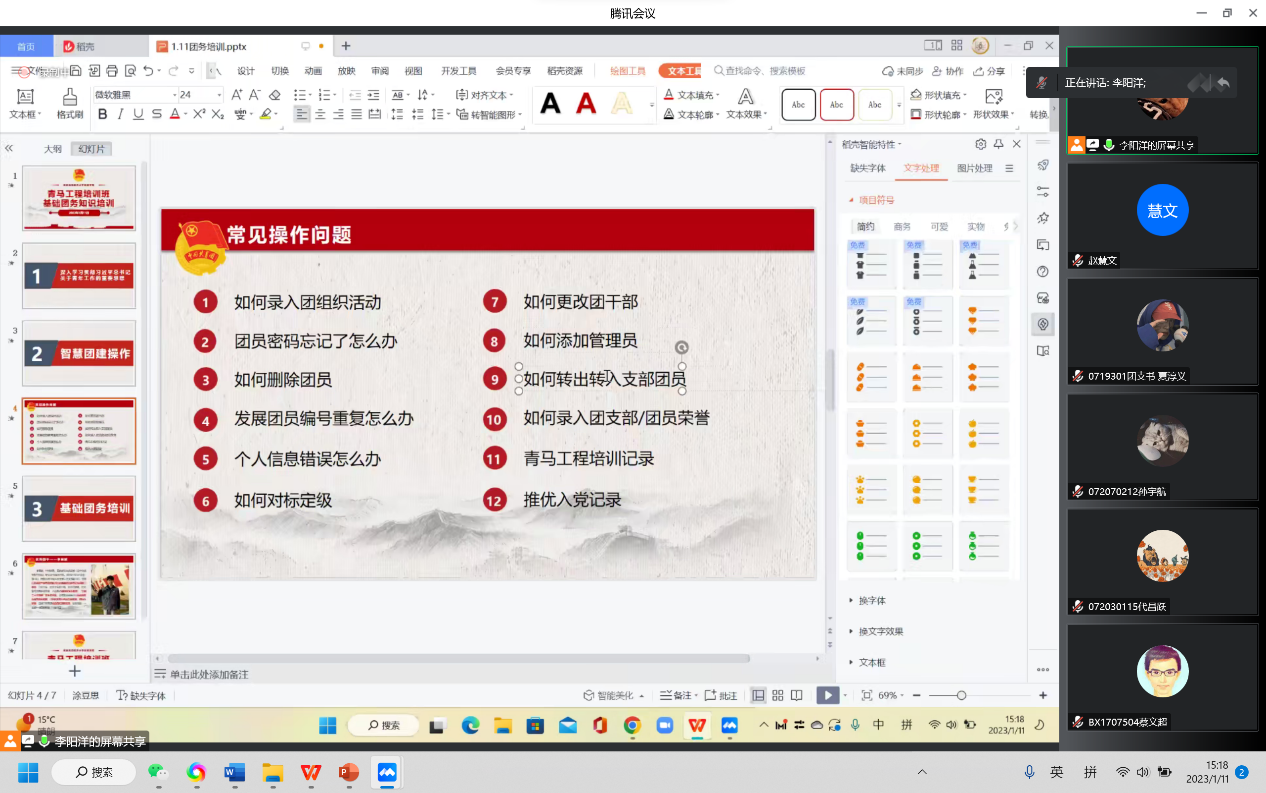Open settings gear in 稻壳智能特性 panel
This screenshot has height=793, width=1266.
(980, 144)
